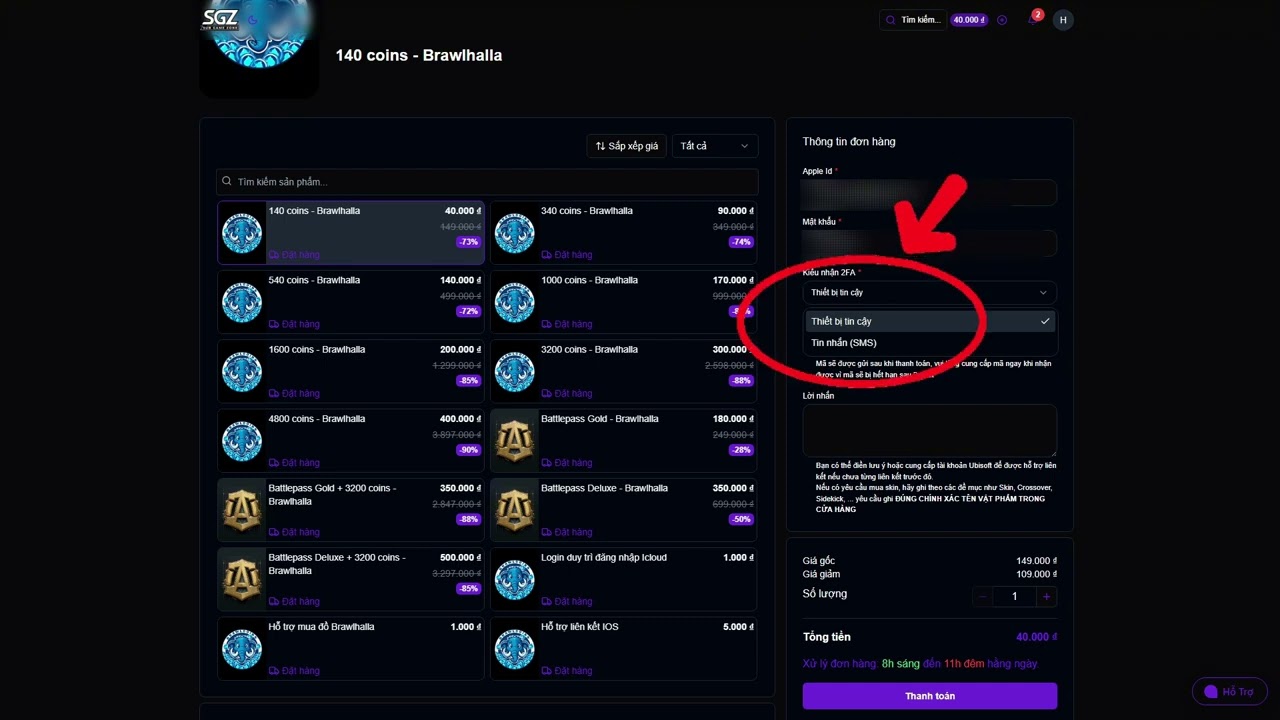Click into the Mật khẩu password field
This screenshot has height=720, width=1280.
tap(929, 243)
